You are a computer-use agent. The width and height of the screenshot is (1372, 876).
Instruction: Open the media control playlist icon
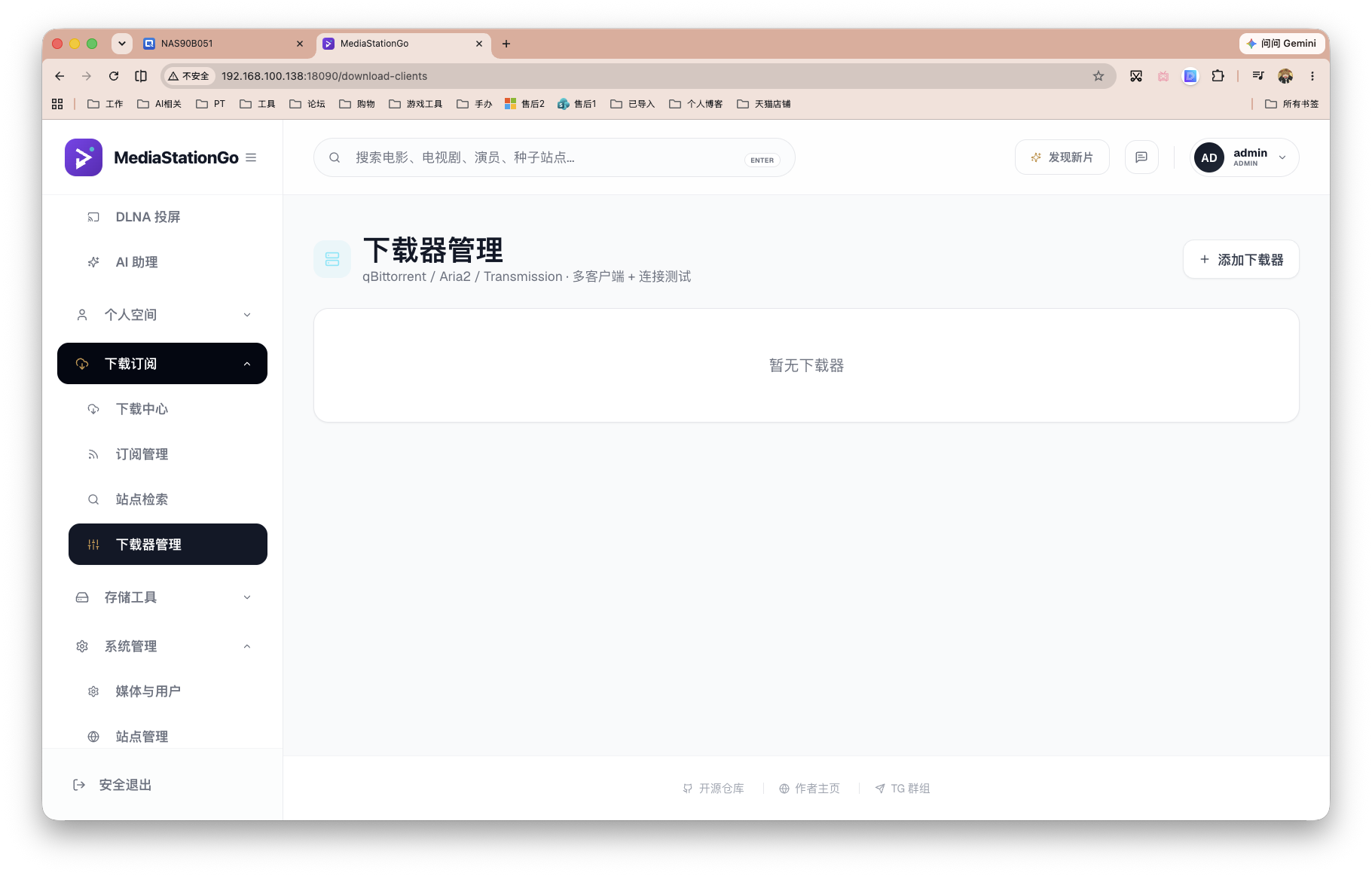point(1258,76)
